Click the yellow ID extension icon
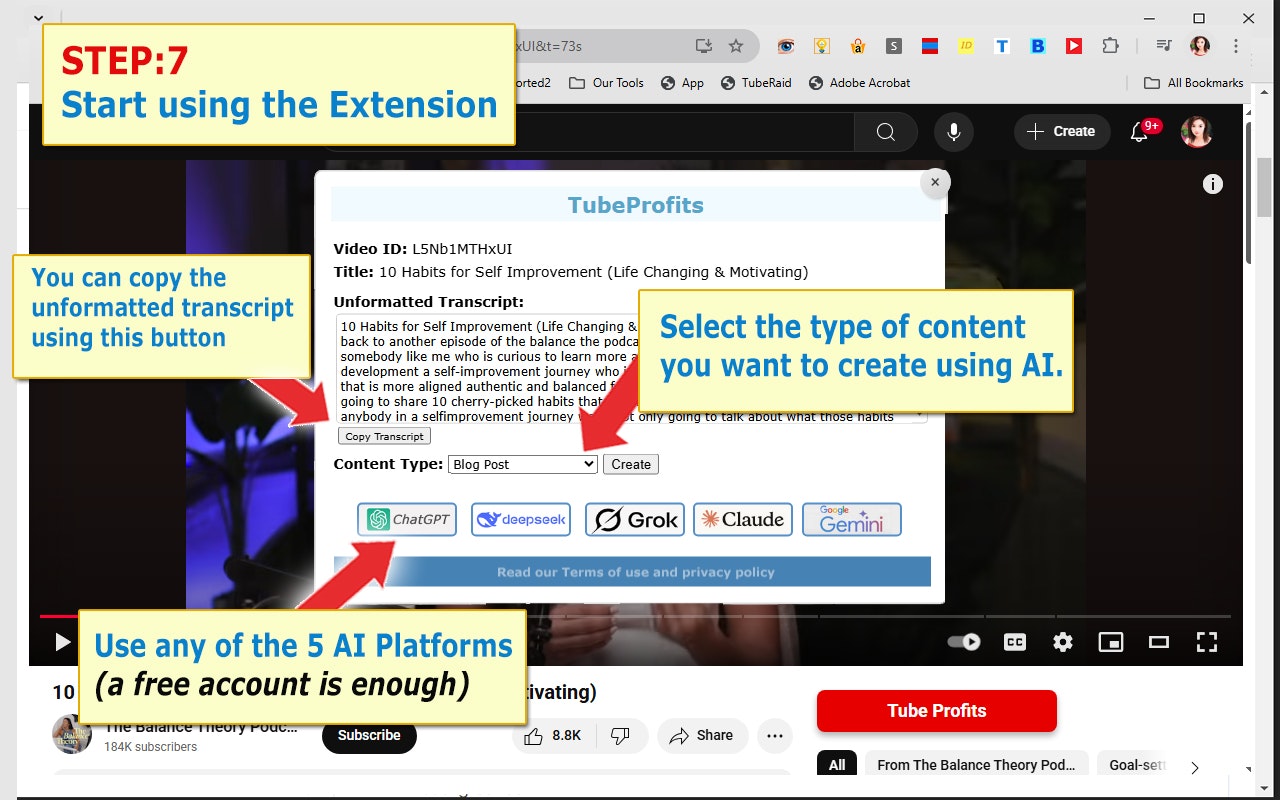This screenshot has height=800, width=1280. 966,46
